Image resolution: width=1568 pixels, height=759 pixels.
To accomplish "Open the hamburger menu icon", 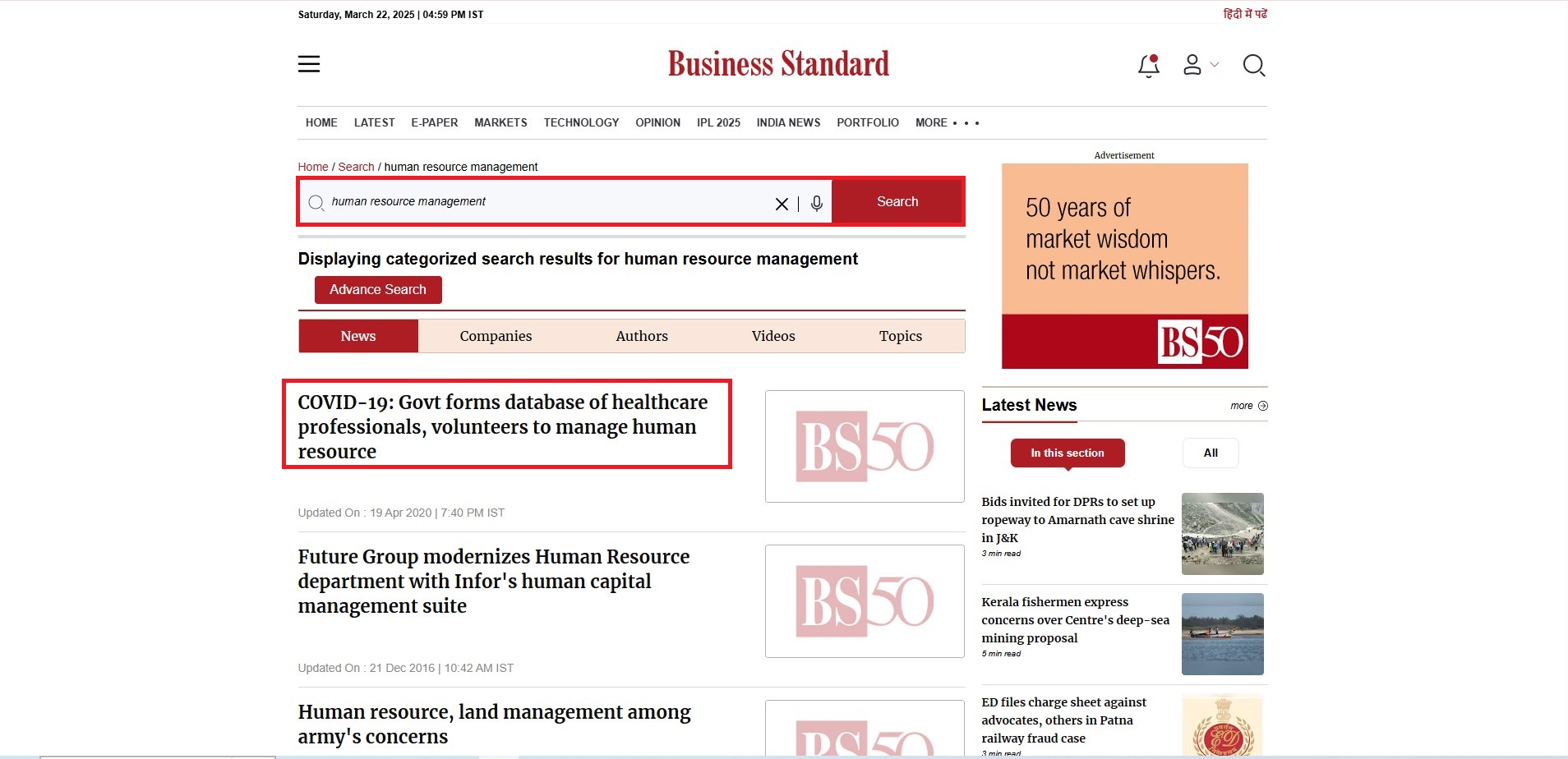I will [x=309, y=64].
